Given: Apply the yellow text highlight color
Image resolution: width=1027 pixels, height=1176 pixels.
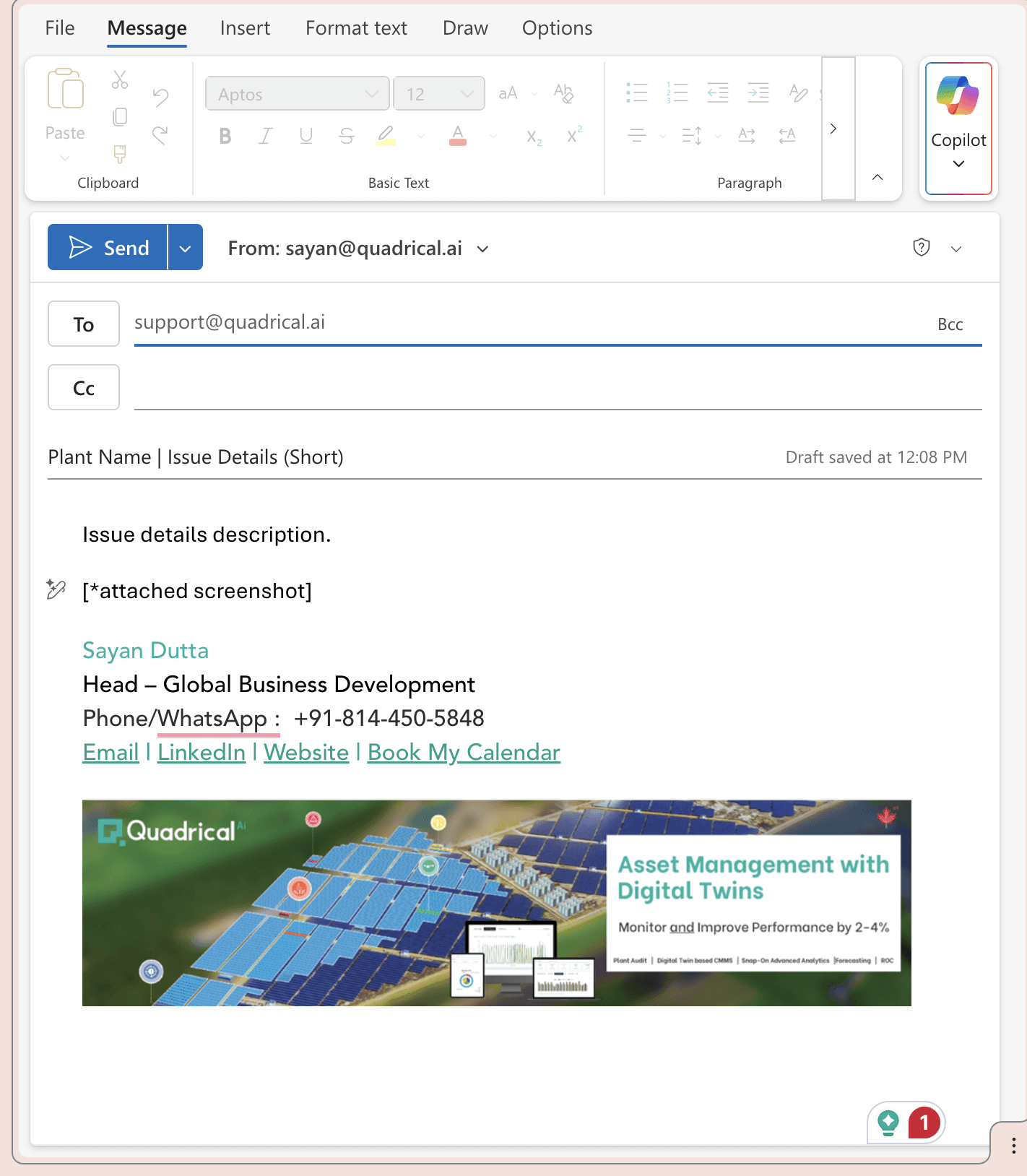Looking at the screenshot, I should click(x=386, y=136).
